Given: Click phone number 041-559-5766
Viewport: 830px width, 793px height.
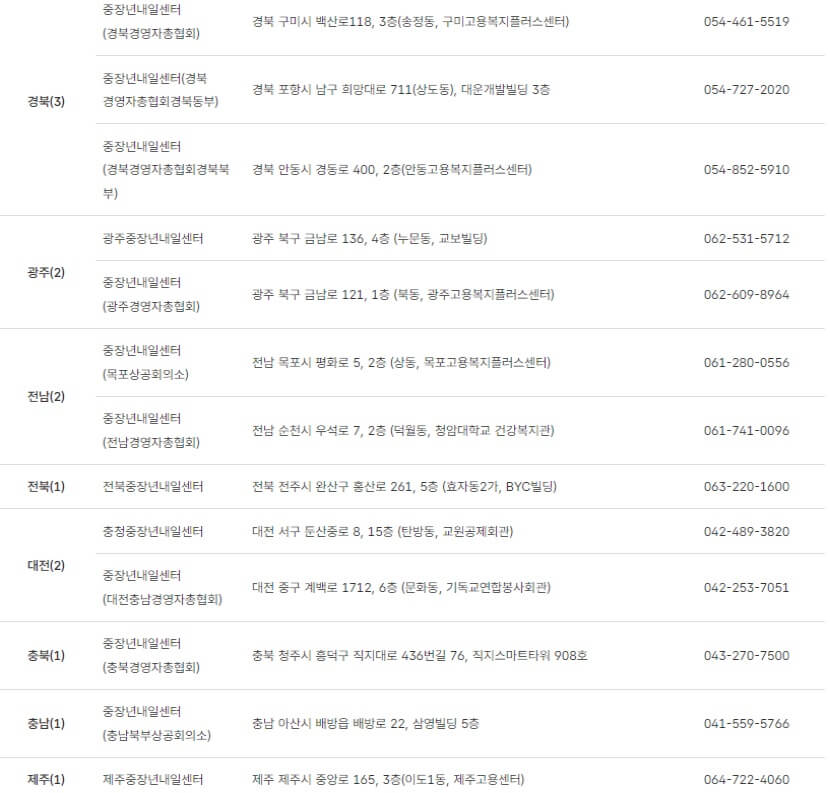Looking at the screenshot, I should pos(746,723).
